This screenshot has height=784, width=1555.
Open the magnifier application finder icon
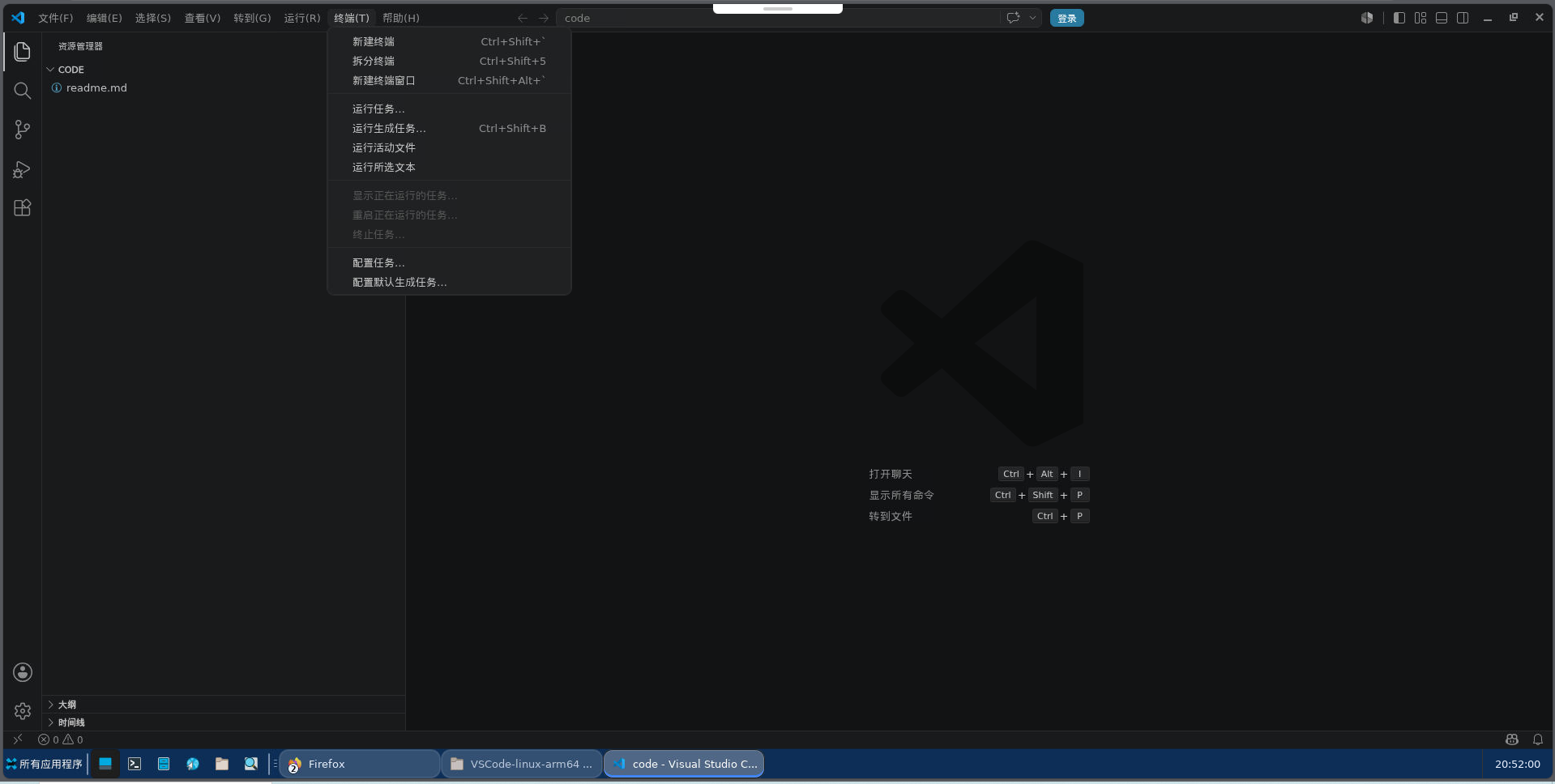[251, 764]
